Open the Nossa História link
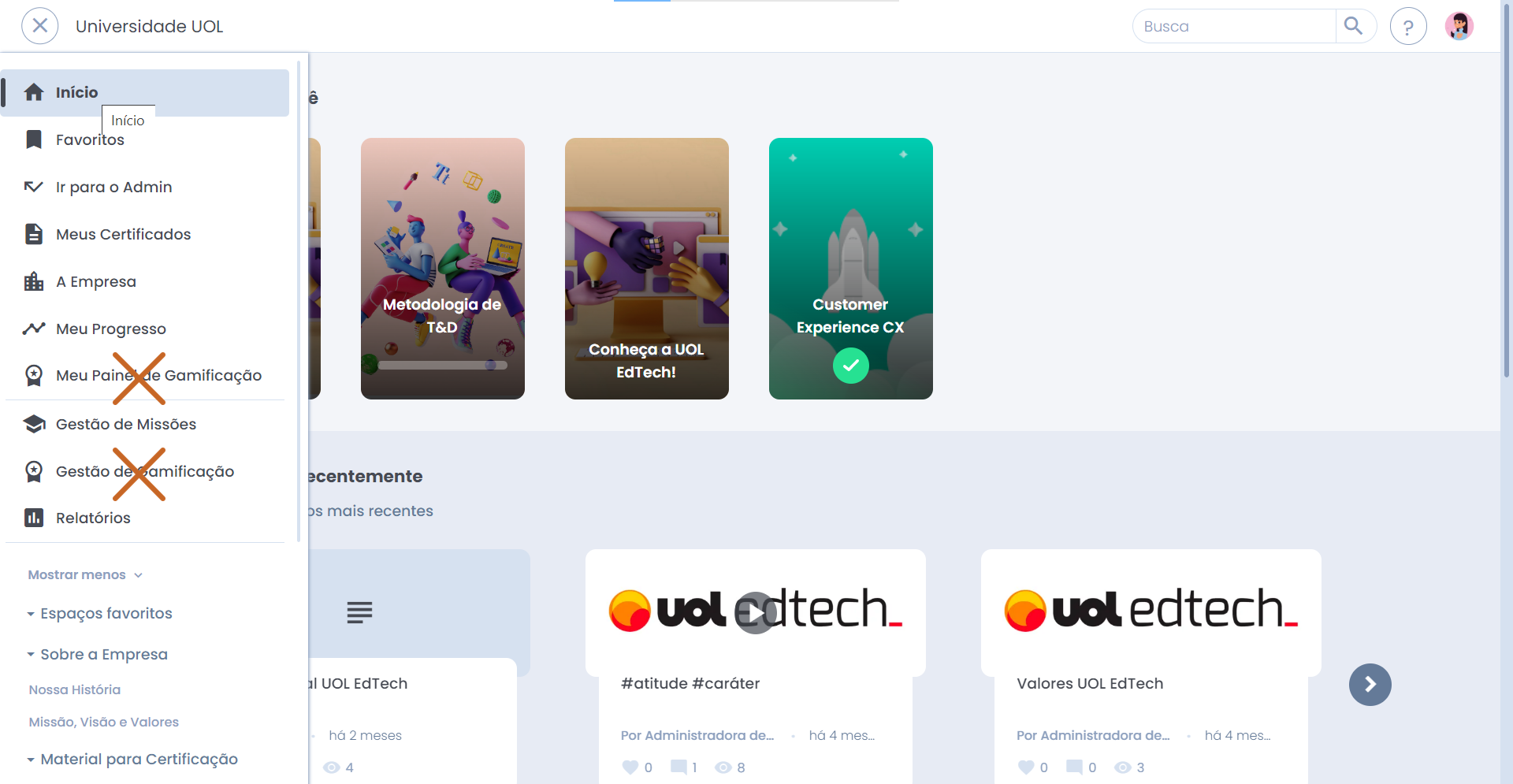1513x784 pixels. click(75, 689)
